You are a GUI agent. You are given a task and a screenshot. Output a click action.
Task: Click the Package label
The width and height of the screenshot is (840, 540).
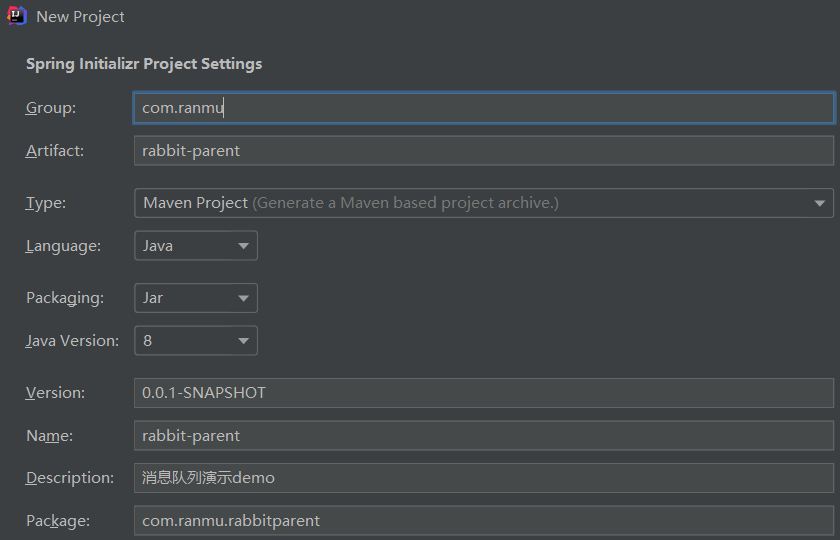coord(58,521)
